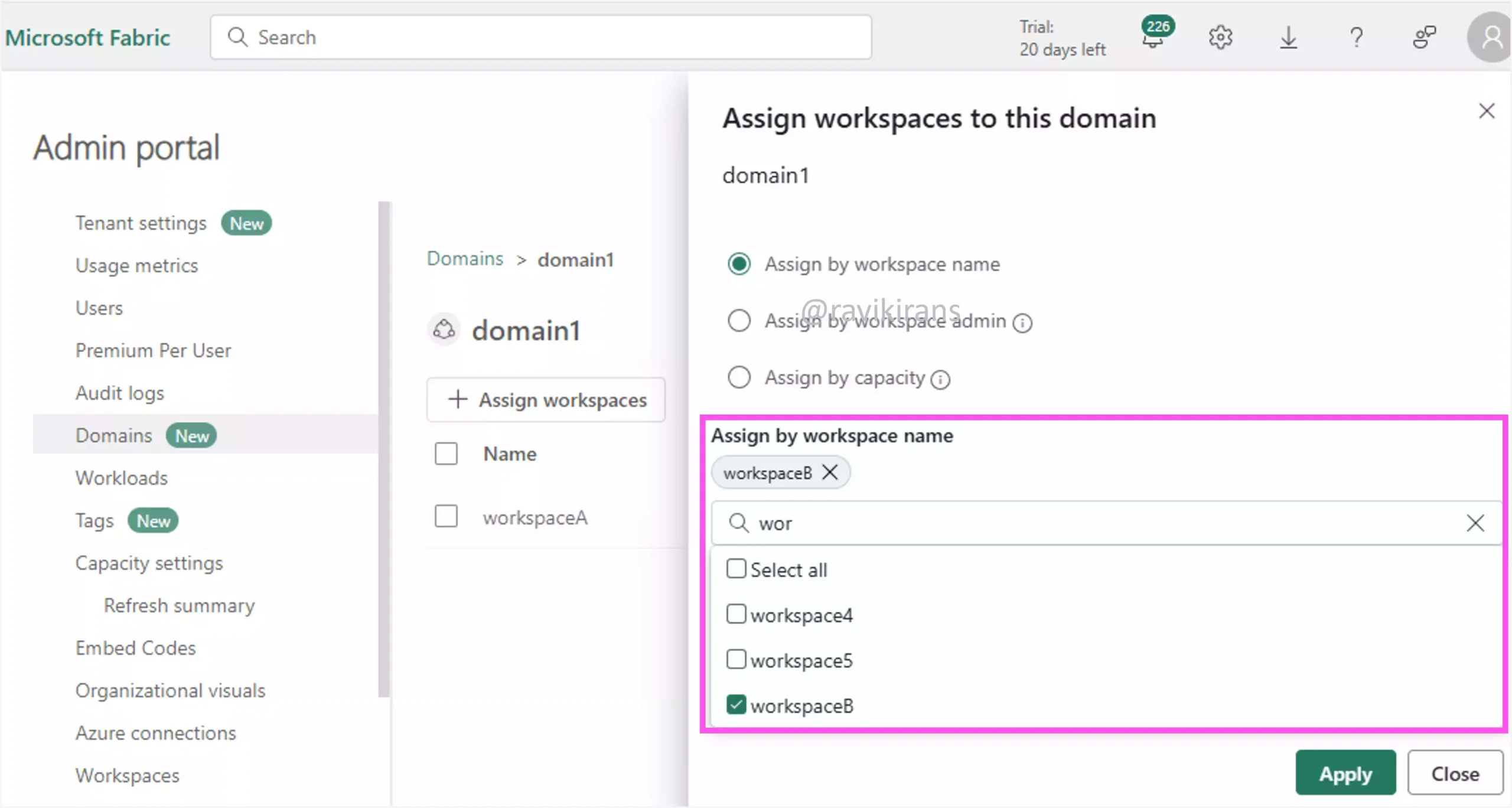This screenshot has height=808, width=1512.
Task: Open the user profile avatar
Action: point(1490,37)
